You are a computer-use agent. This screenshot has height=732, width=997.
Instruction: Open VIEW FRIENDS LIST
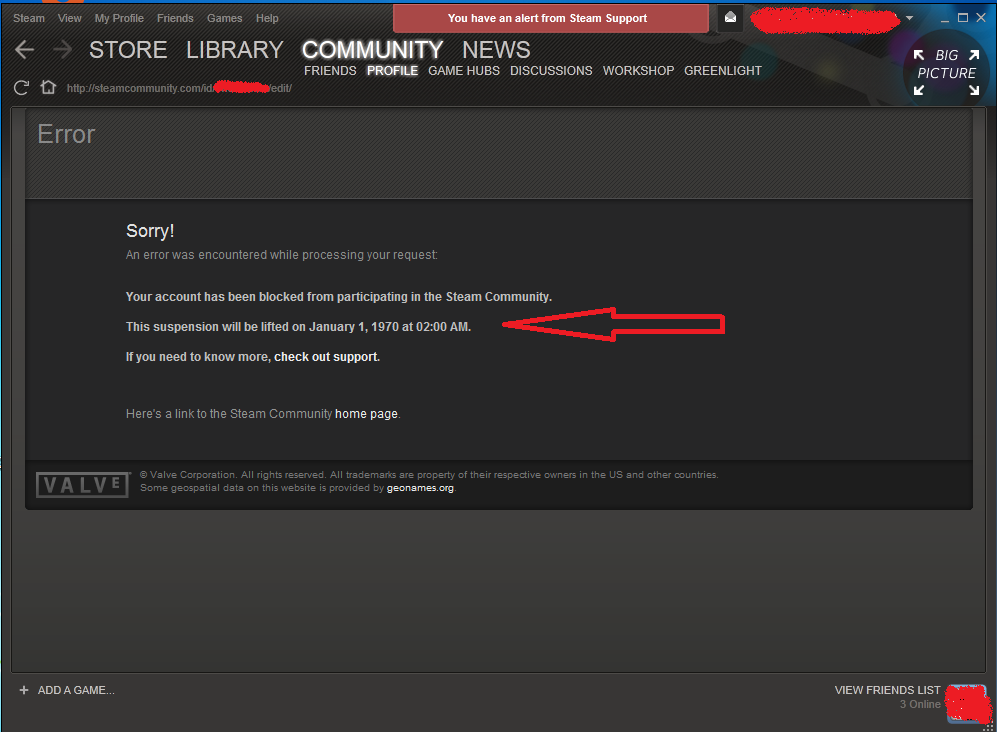pos(887,690)
